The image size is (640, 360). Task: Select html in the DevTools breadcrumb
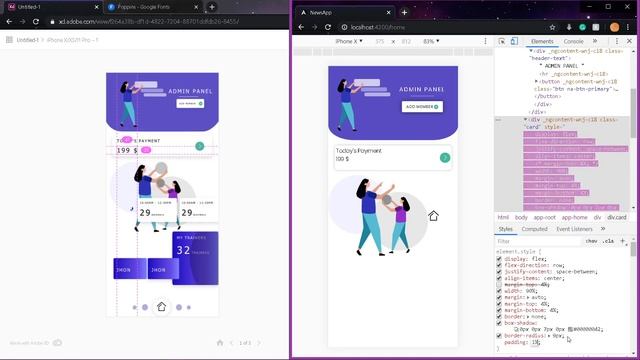[x=503, y=218]
